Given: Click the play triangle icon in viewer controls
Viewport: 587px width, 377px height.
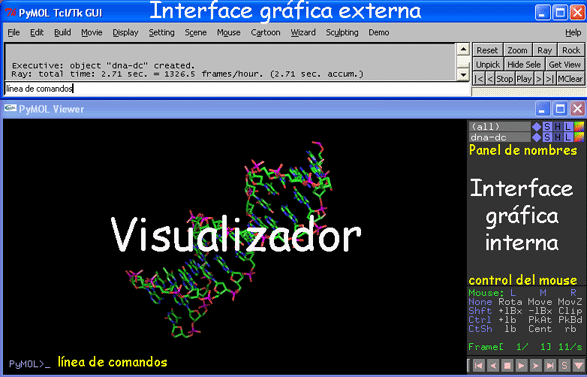Looking at the screenshot, I should [x=521, y=365].
